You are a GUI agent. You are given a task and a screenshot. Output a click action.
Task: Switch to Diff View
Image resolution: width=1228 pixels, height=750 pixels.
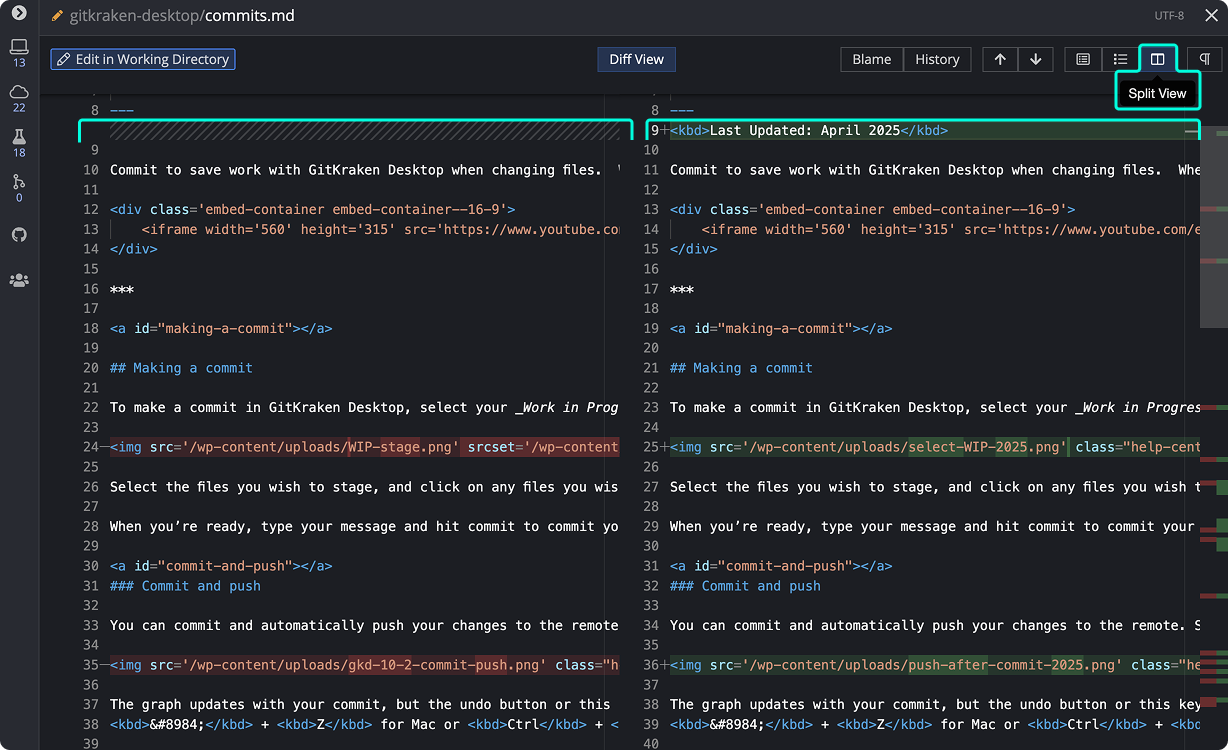pos(636,59)
